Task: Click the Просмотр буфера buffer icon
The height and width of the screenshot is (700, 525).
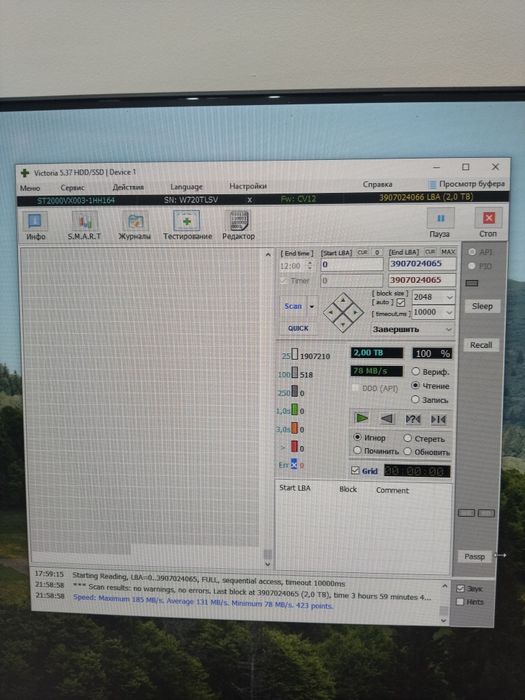Action: (432, 184)
